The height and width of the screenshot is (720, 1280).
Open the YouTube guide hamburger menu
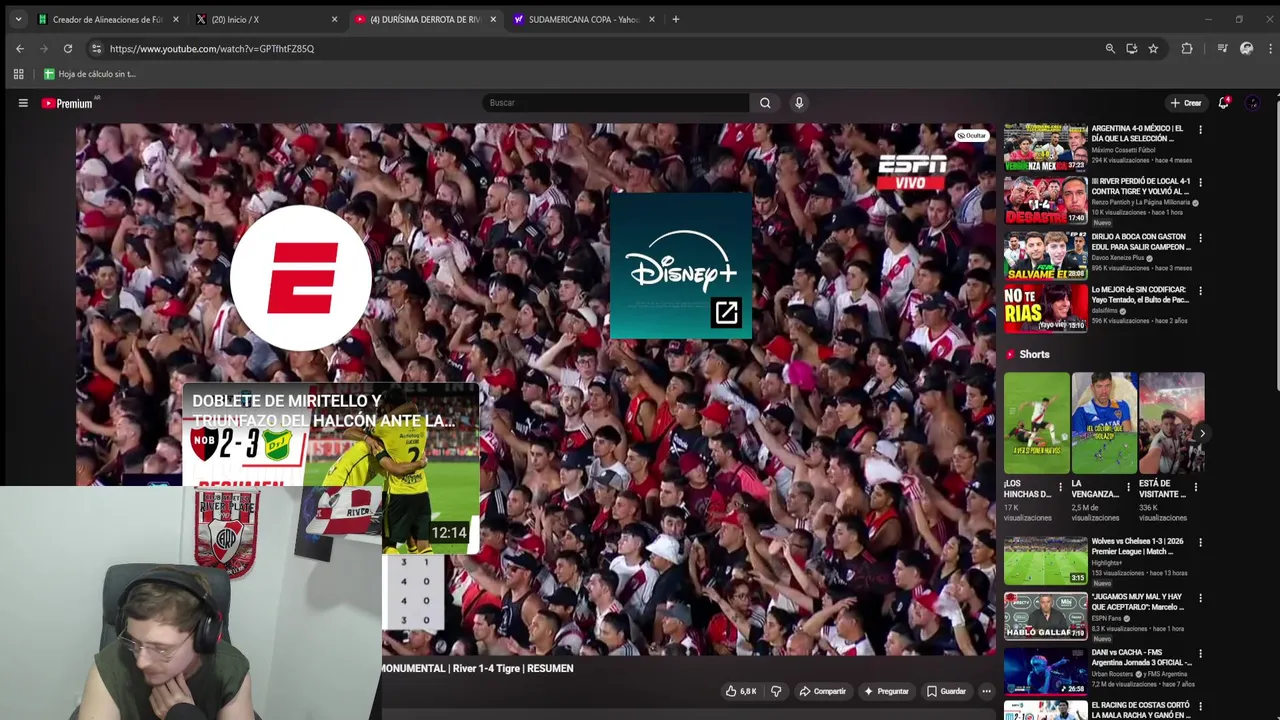coord(23,103)
